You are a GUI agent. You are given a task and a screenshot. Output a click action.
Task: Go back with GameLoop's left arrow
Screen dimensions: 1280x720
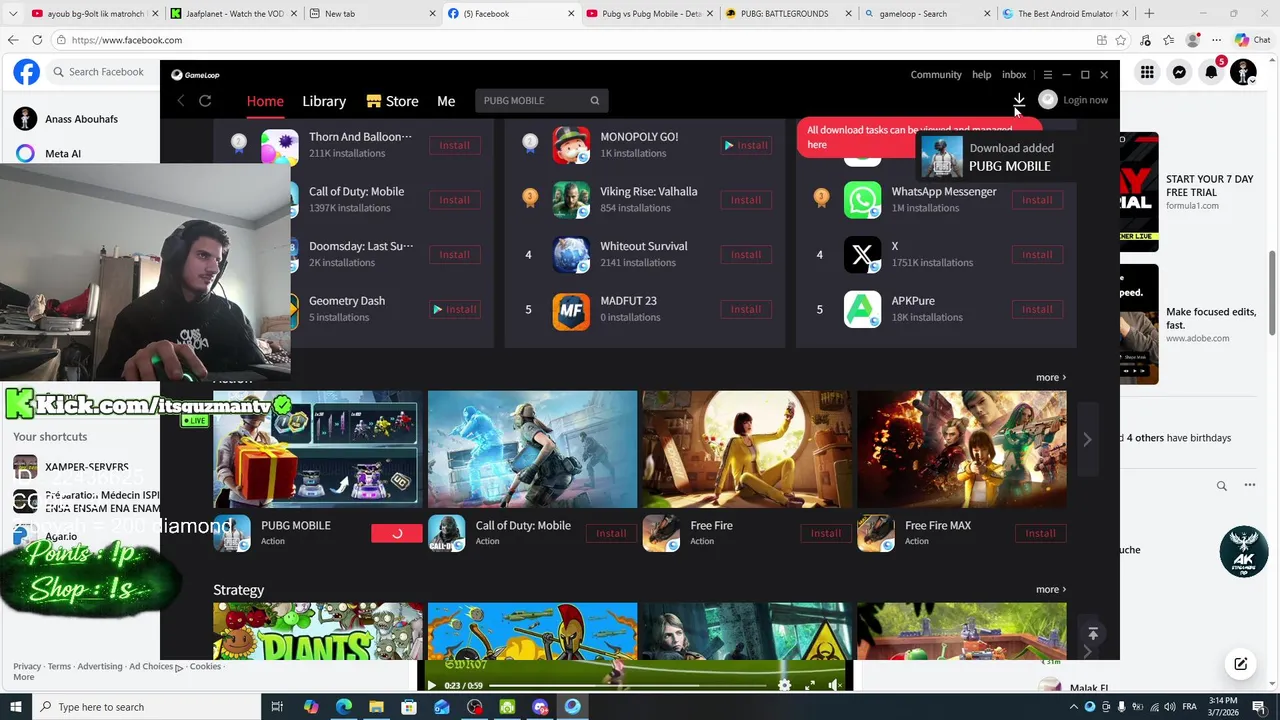pyautogui.click(x=181, y=101)
